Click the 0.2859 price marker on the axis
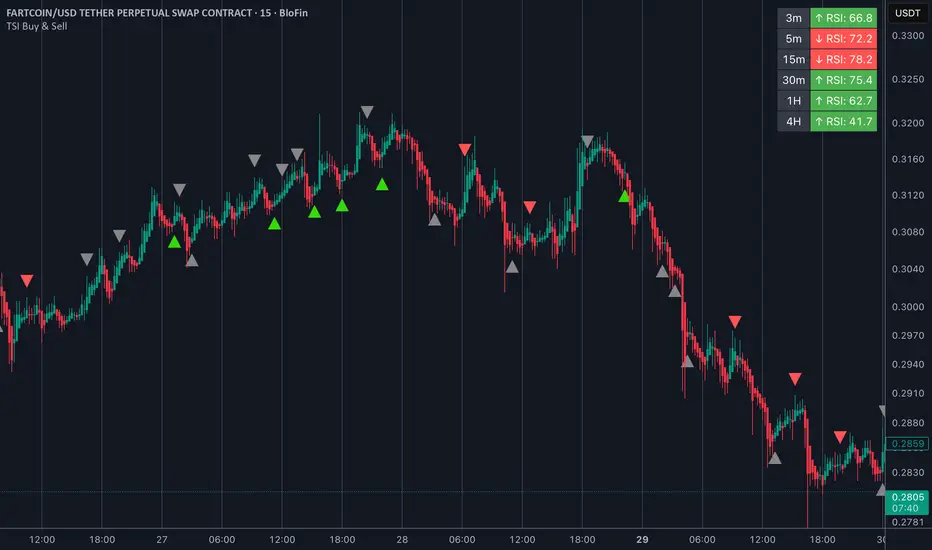 [907, 444]
